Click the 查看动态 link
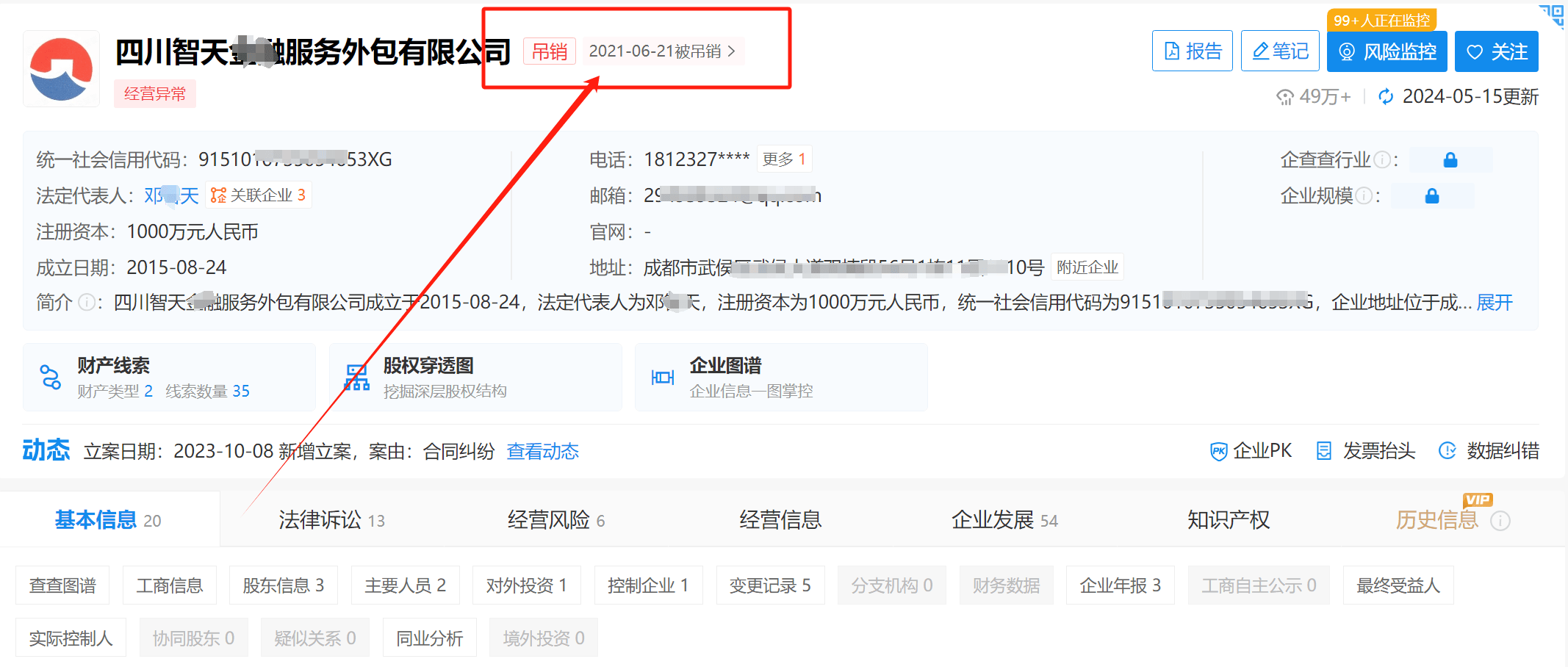The height and width of the screenshot is (667, 1568). pos(542,451)
